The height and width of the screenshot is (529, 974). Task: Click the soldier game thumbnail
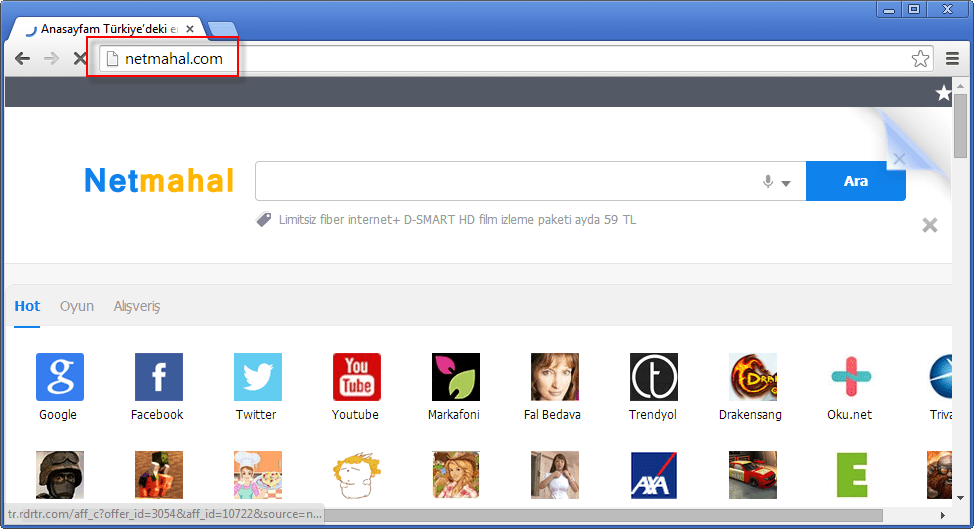[60, 475]
